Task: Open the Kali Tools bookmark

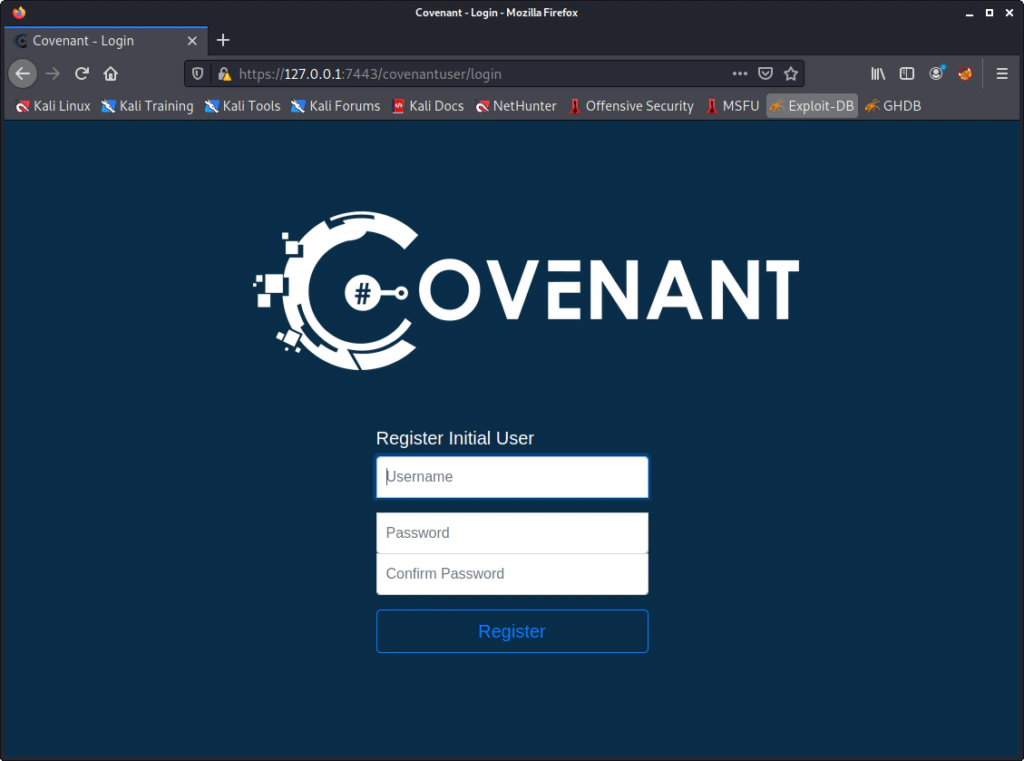Action: click(242, 105)
